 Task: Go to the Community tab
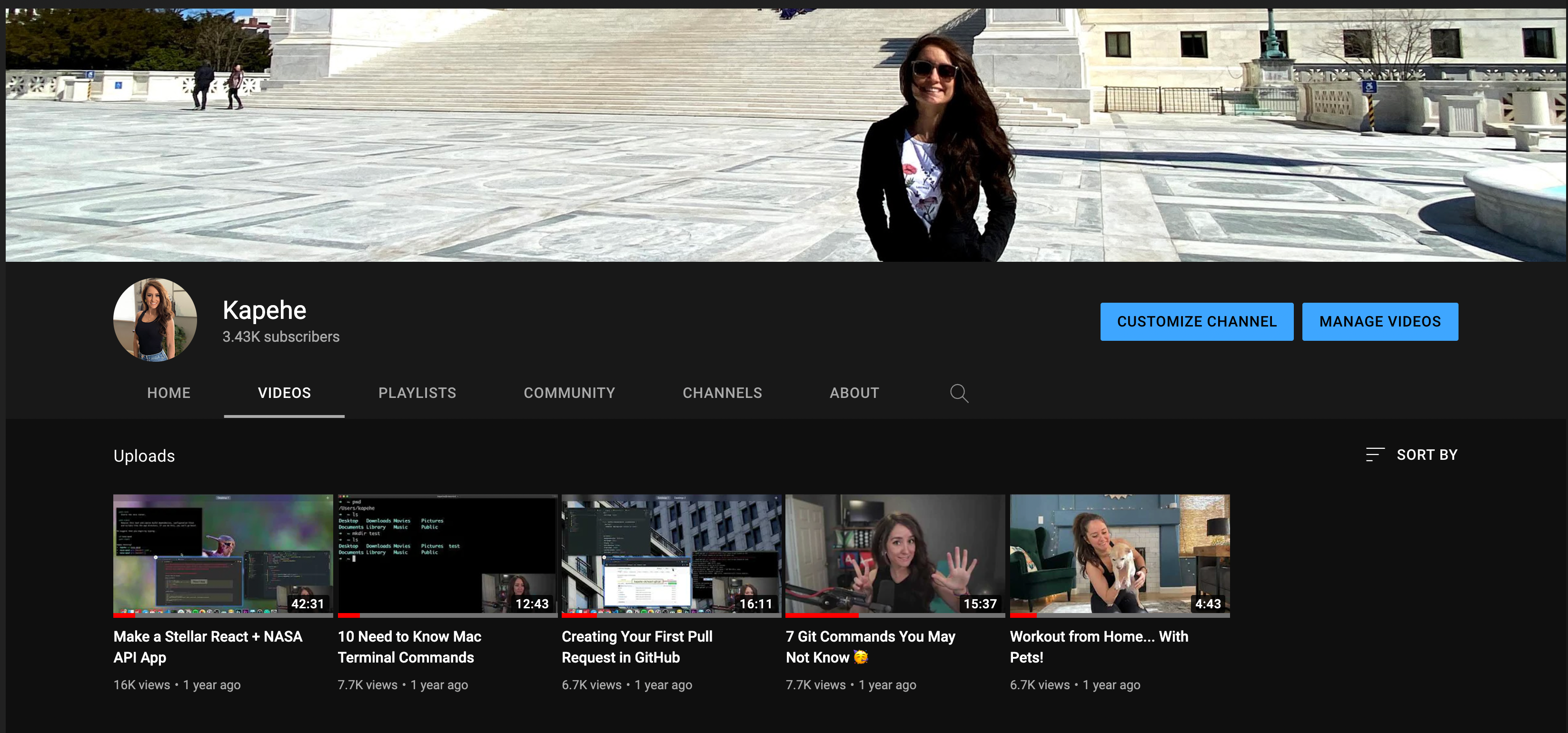[x=569, y=393]
